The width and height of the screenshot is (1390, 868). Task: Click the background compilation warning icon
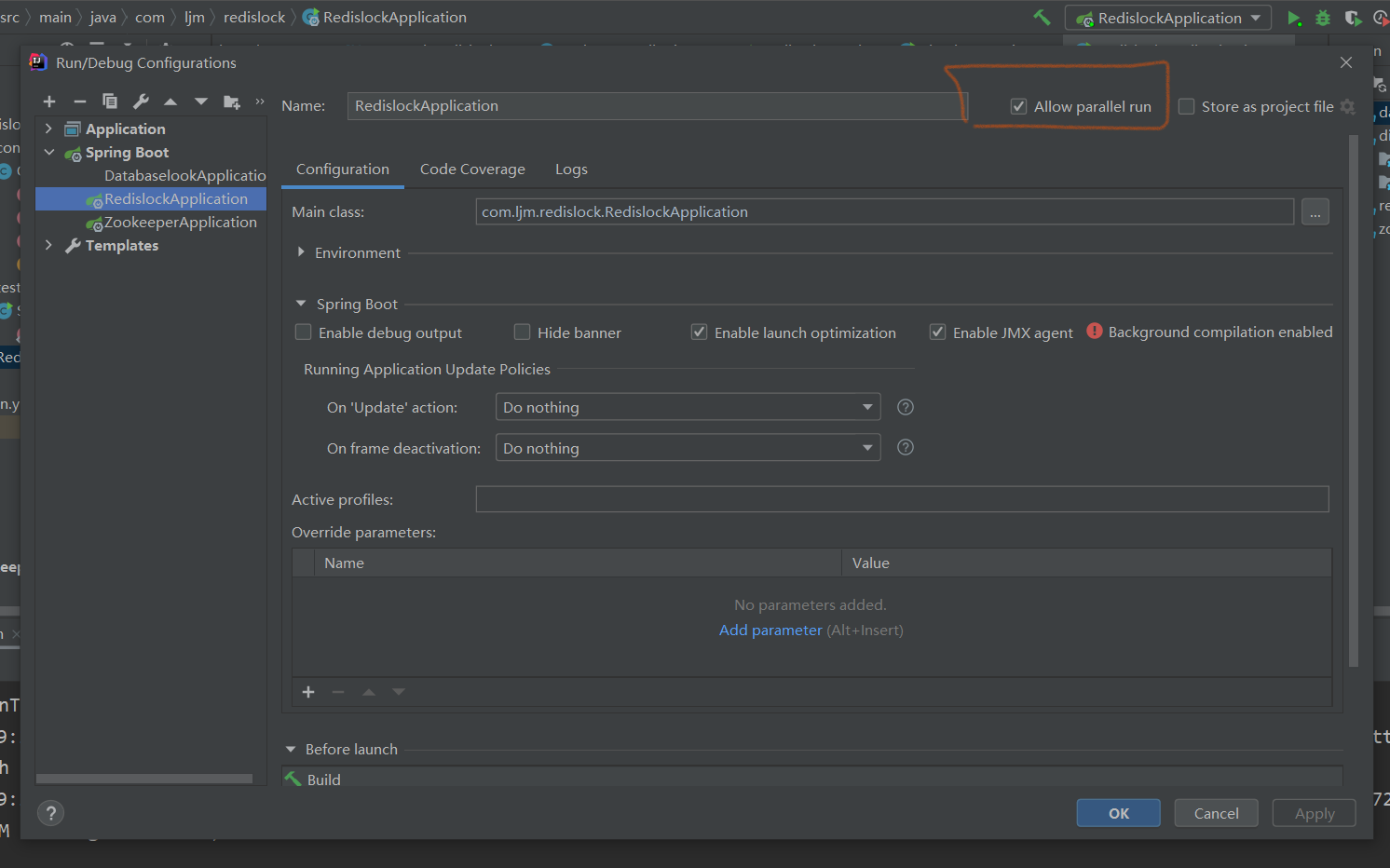tap(1095, 332)
